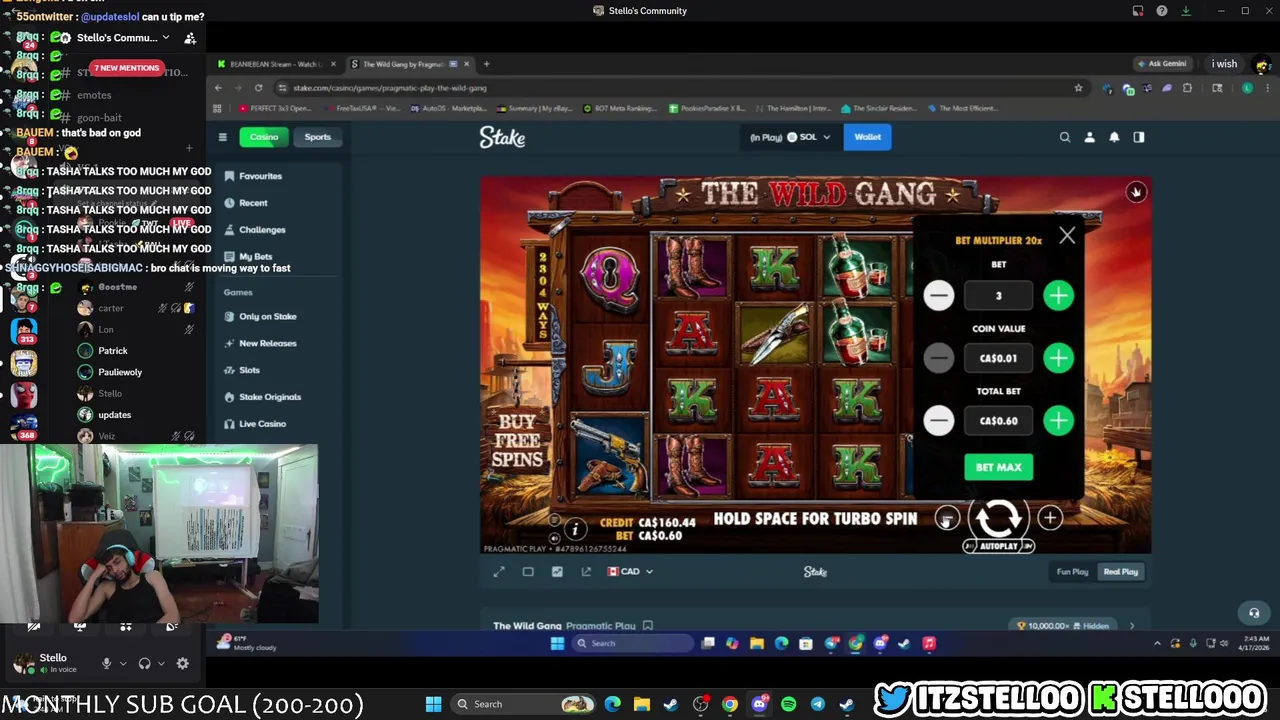
Task: Click the spin button in the slot game
Action: 998,517
